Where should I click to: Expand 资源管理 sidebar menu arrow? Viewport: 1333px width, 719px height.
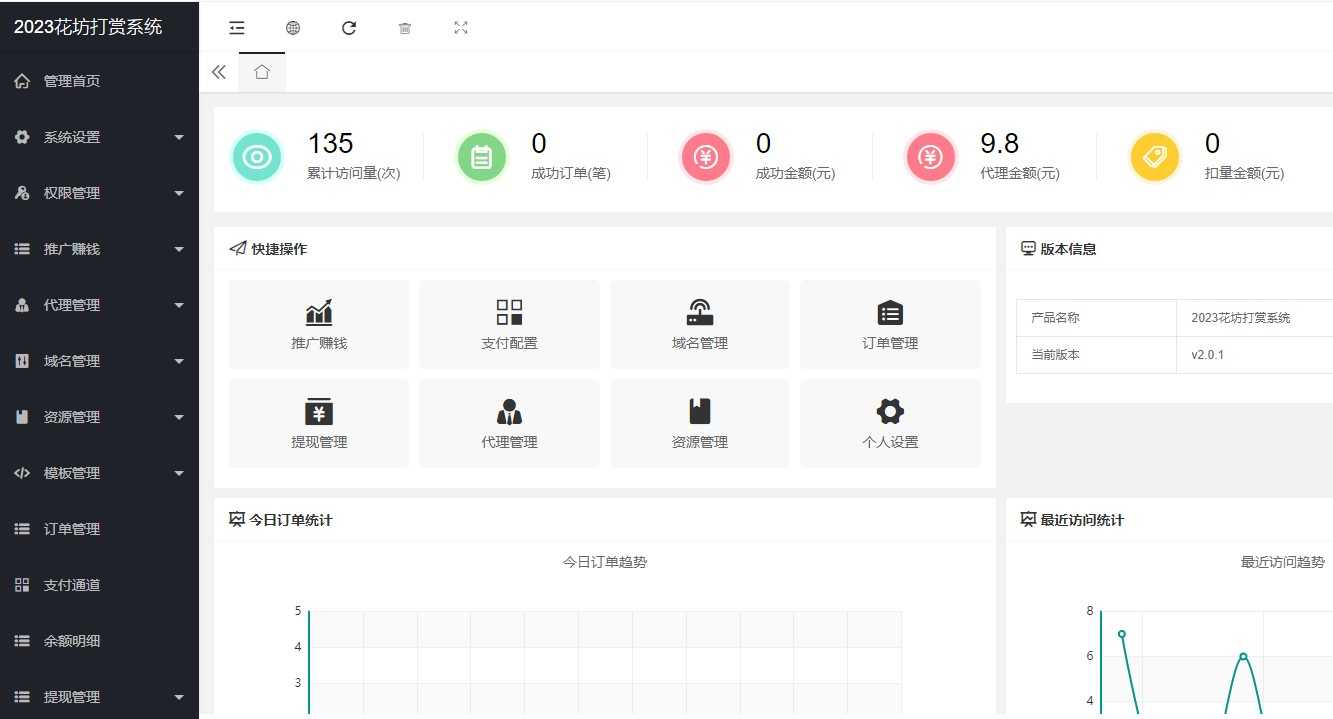179,417
